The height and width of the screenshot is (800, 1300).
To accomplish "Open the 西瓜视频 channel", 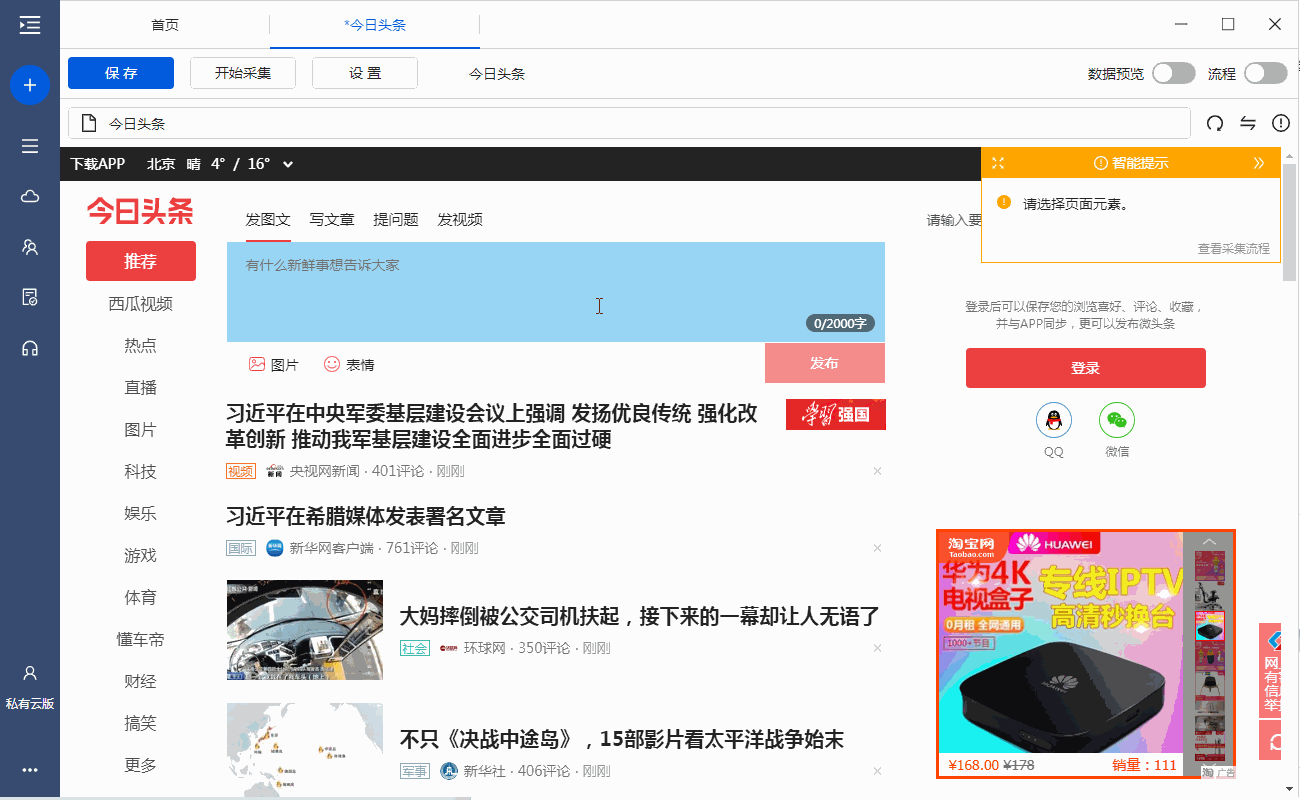I will [x=141, y=304].
